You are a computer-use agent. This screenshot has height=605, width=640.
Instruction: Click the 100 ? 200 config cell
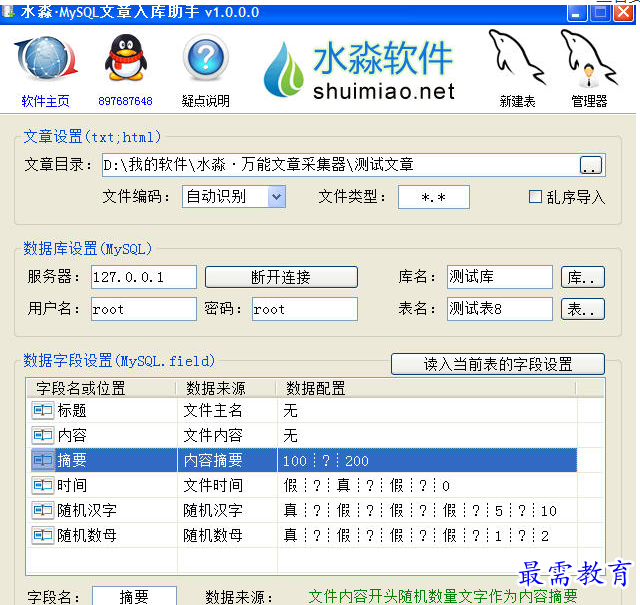pyautogui.click(x=427, y=460)
